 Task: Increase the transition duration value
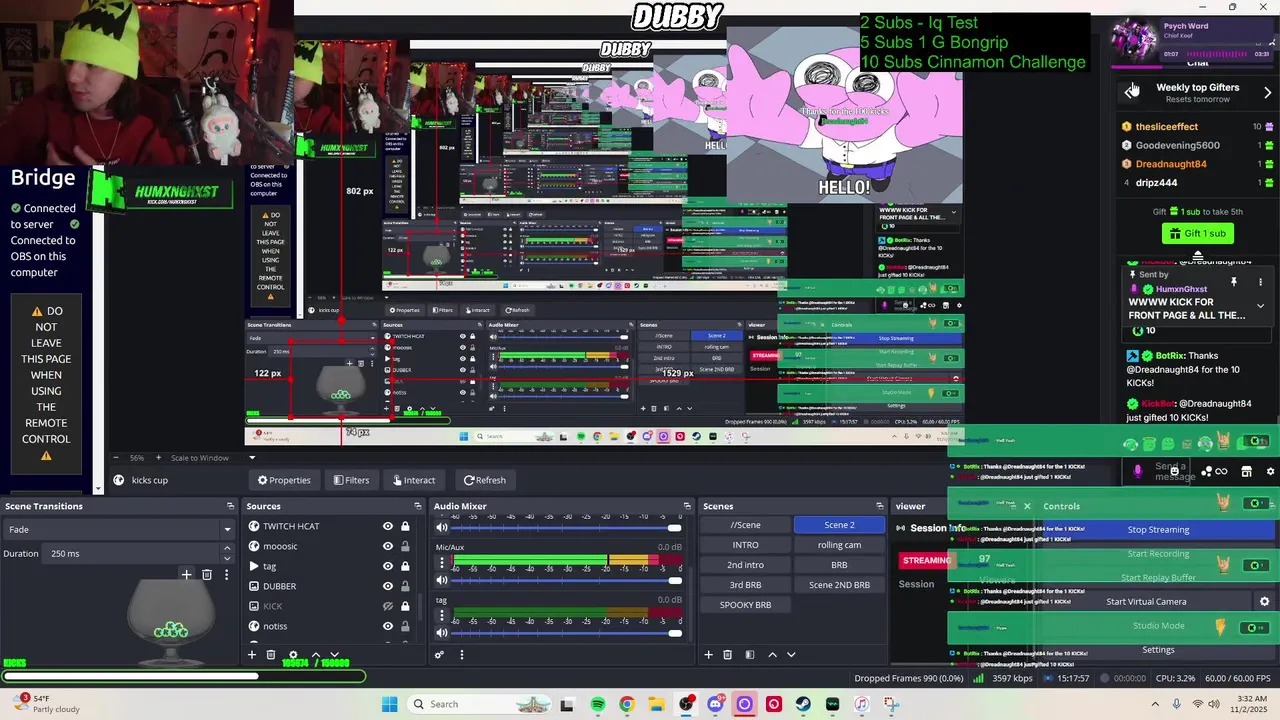click(227, 549)
